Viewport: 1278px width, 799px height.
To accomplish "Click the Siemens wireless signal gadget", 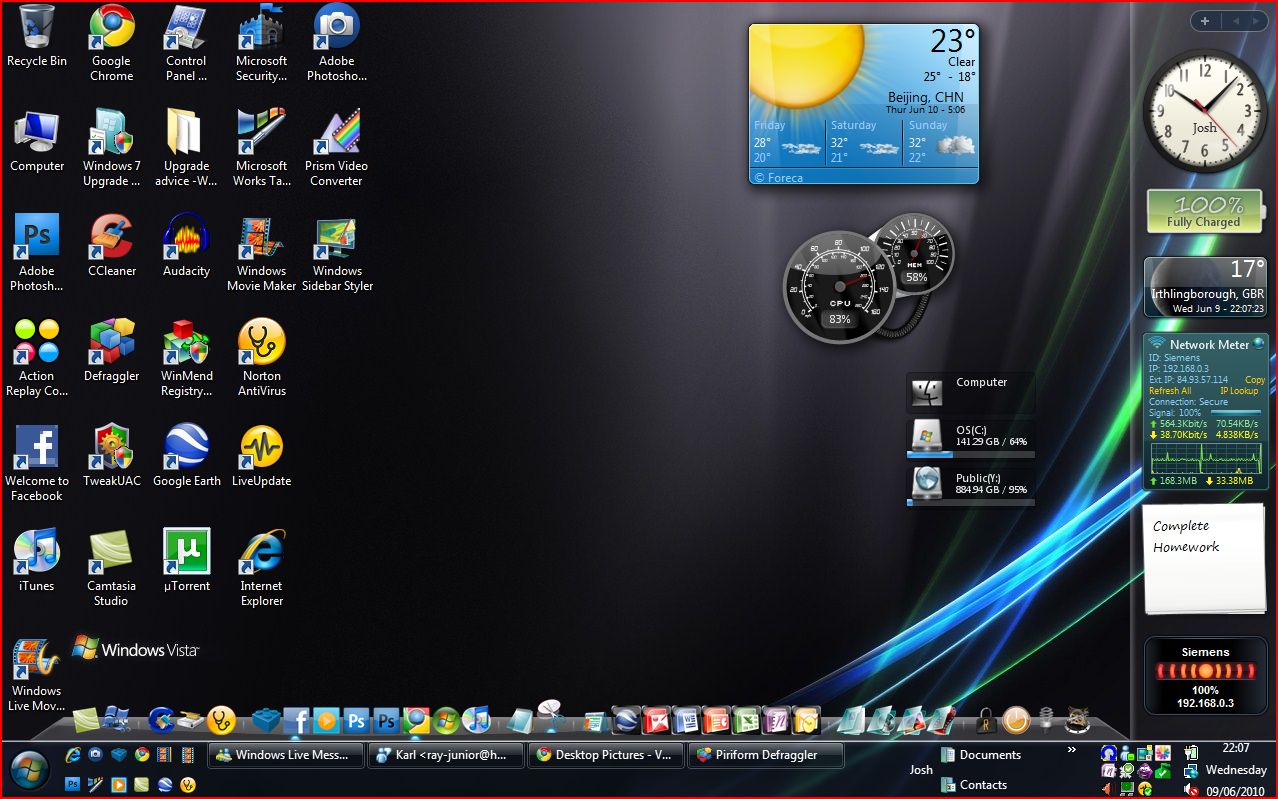I will click(1205, 677).
